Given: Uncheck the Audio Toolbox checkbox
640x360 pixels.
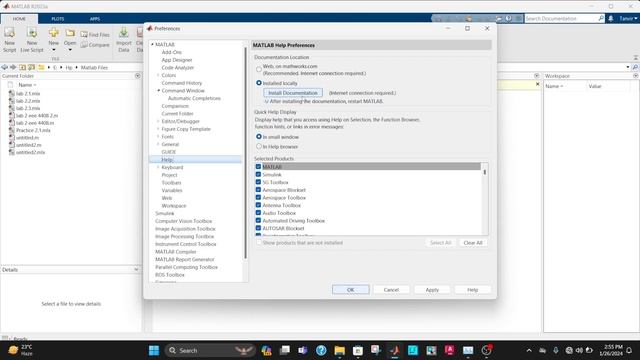Looking at the screenshot, I should coord(258,213).
